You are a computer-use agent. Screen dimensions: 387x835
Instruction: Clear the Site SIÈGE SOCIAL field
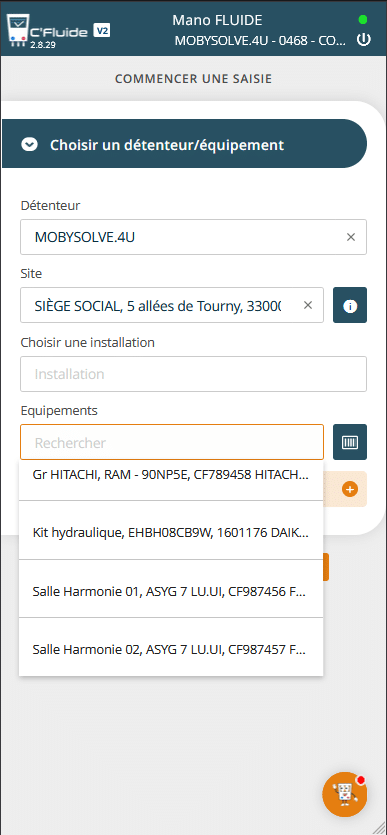[308, 305]
